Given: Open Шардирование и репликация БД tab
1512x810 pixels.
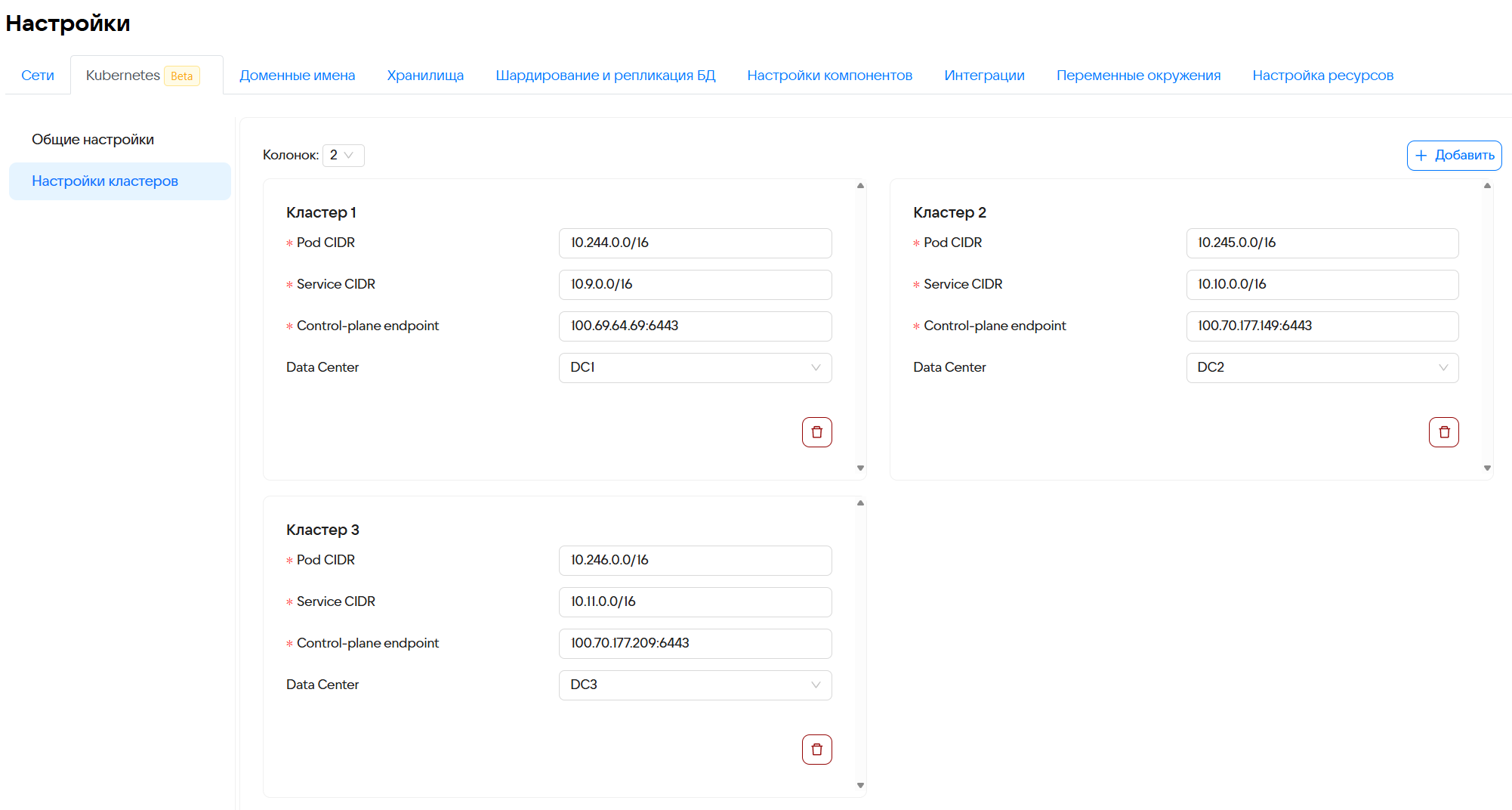Looking at the screenshot, I should tap(606, 76).
